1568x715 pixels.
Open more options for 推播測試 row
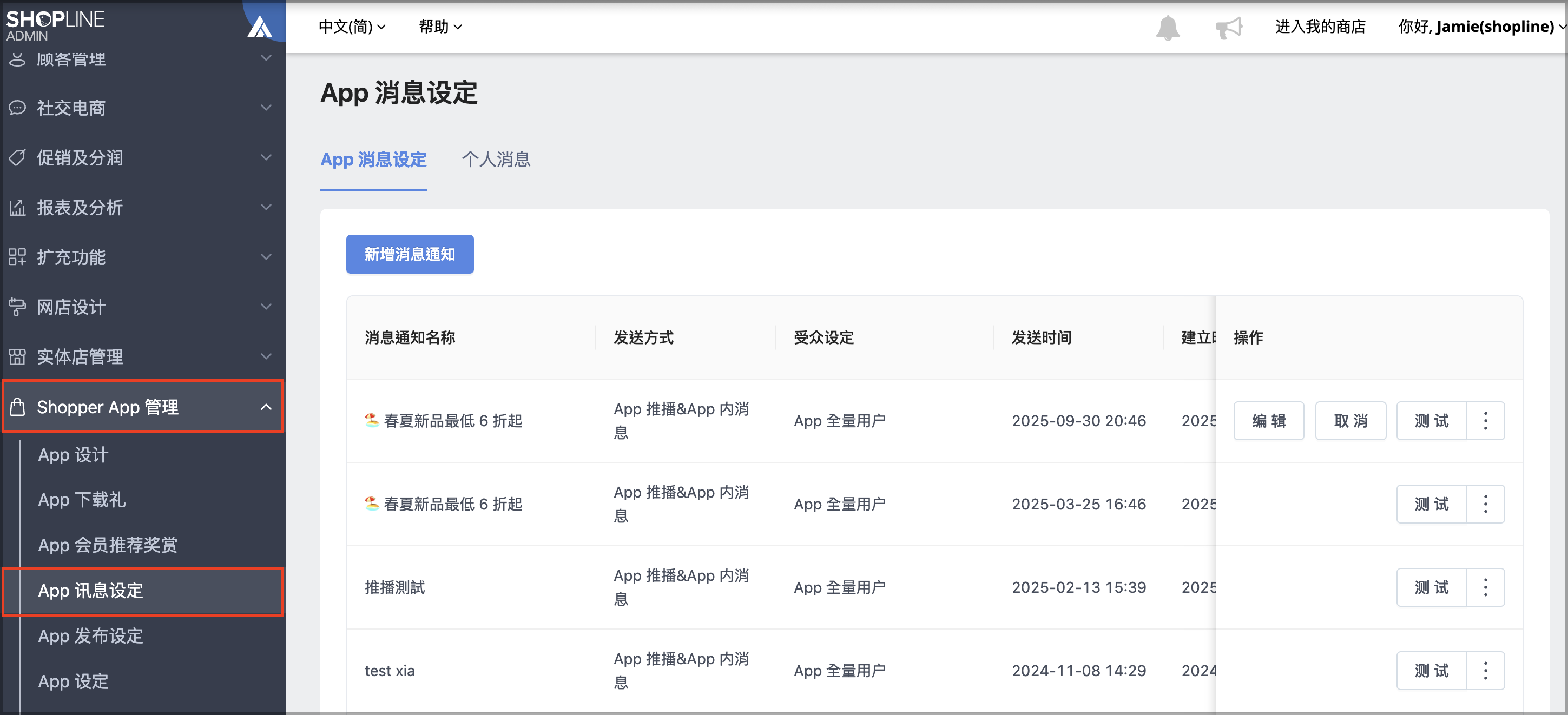point(1485,587)
